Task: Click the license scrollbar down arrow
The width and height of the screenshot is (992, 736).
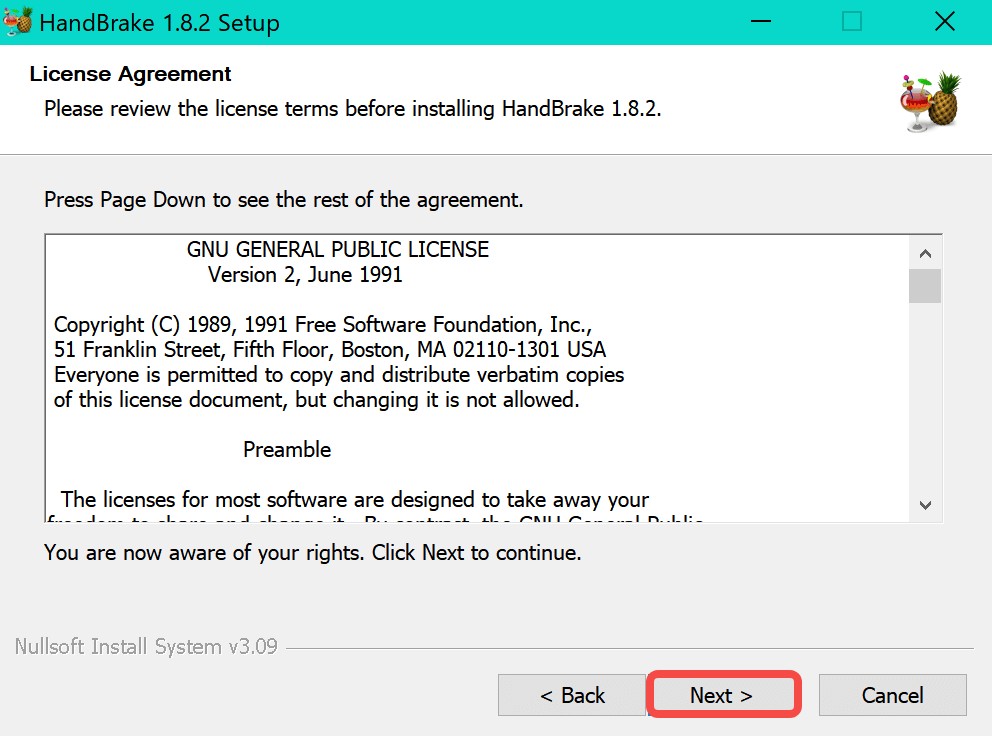Action: [x=925, y=505]
